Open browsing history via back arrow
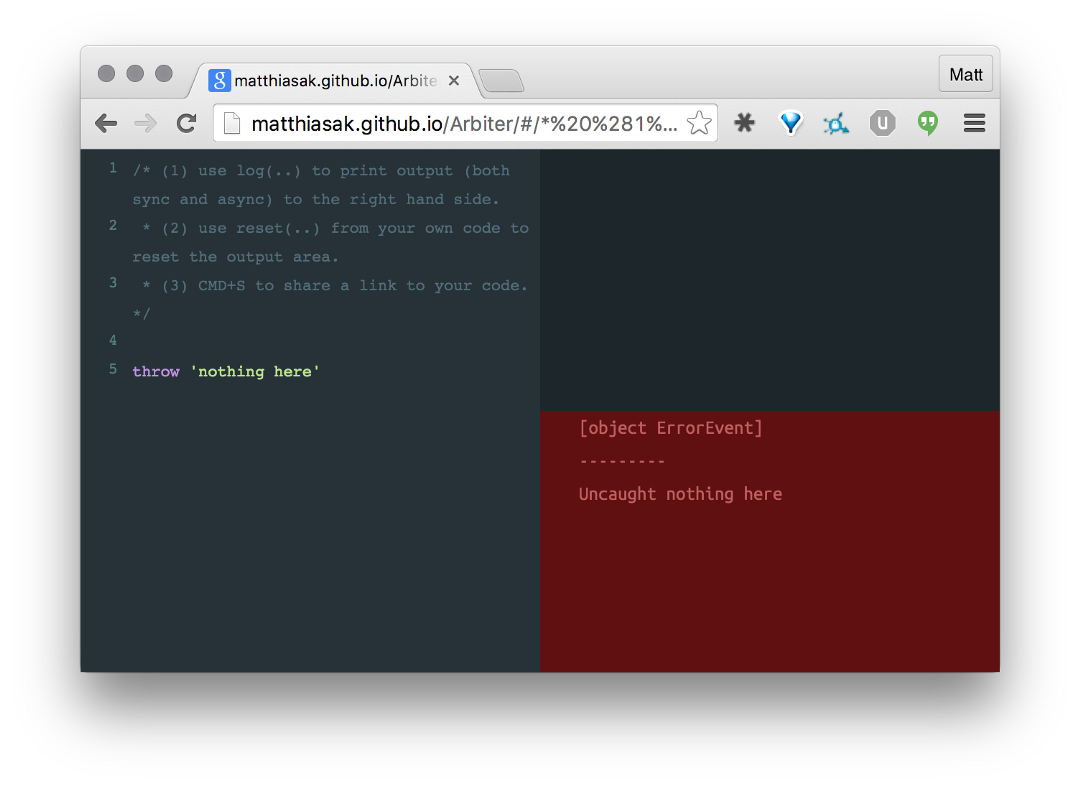The height and width of the screenshot is (787, 1080). (106, 122)
